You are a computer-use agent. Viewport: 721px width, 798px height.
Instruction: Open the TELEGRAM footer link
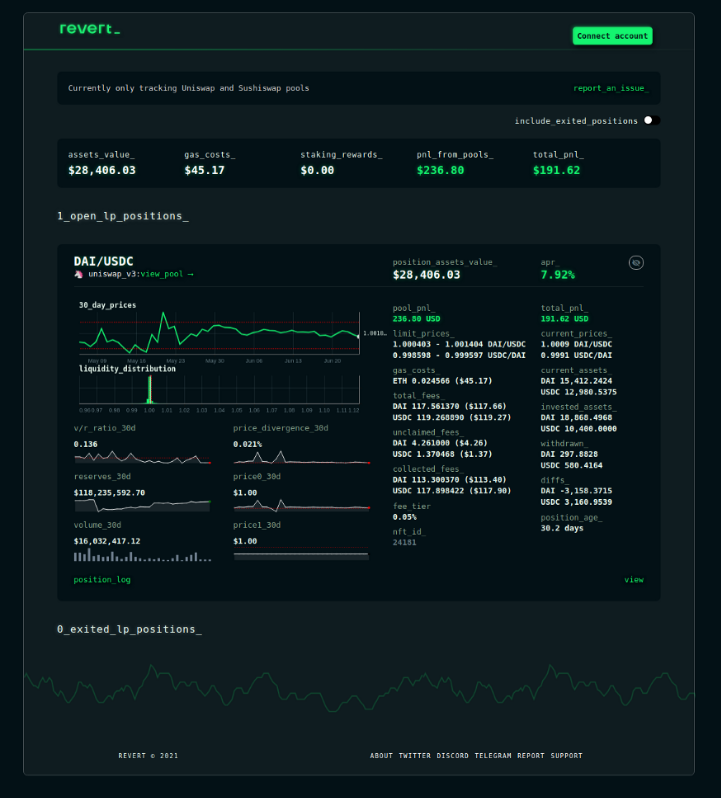click(493, 756)
